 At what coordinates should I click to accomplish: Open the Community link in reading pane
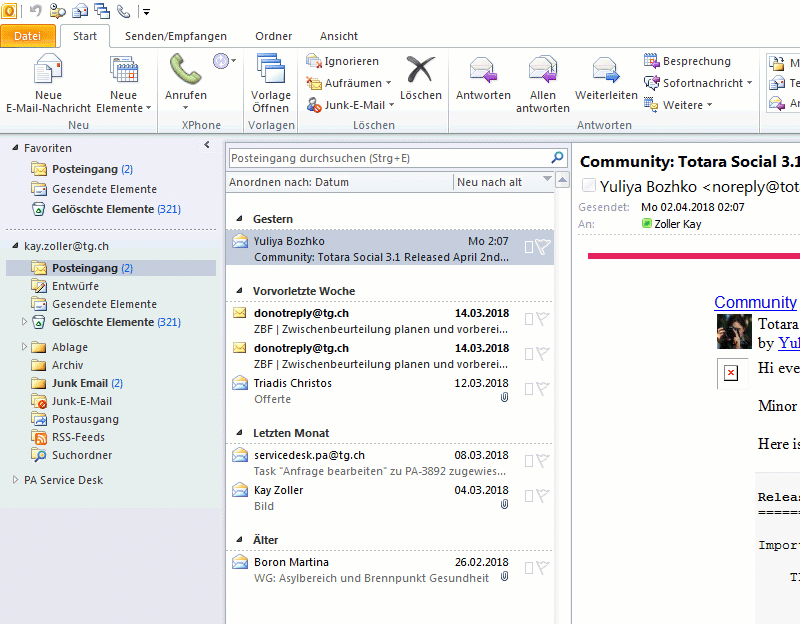coord(755,302)
